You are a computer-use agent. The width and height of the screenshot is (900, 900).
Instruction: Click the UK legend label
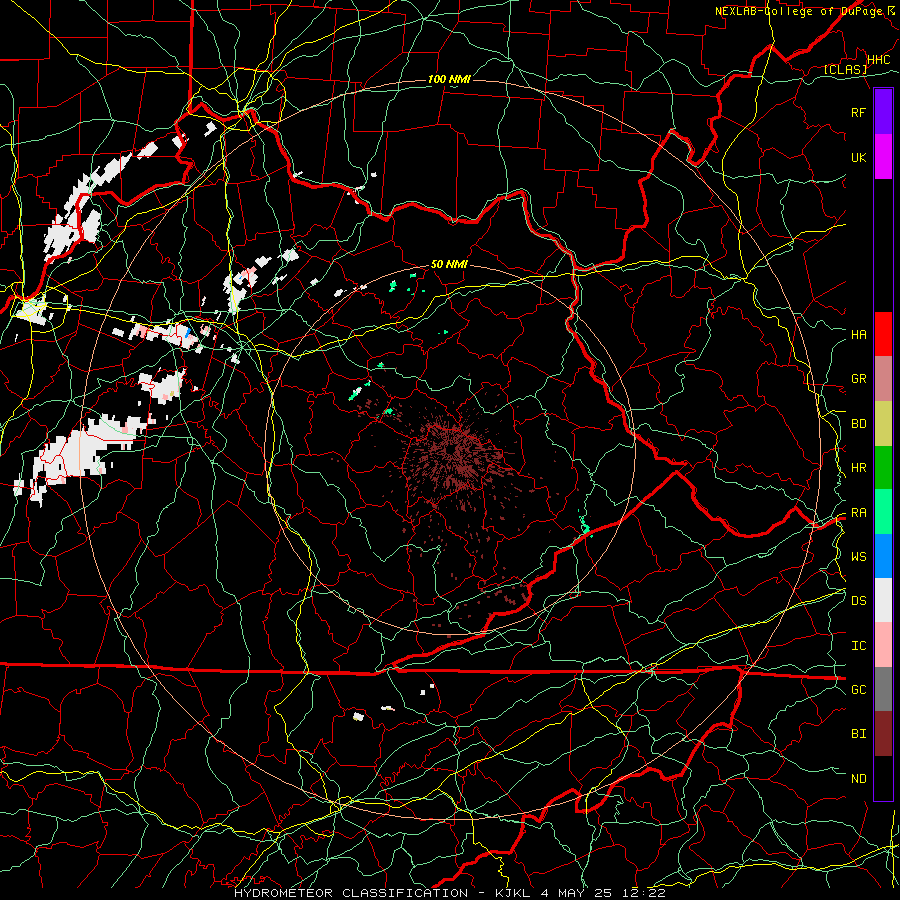click(x=859, y=157)
